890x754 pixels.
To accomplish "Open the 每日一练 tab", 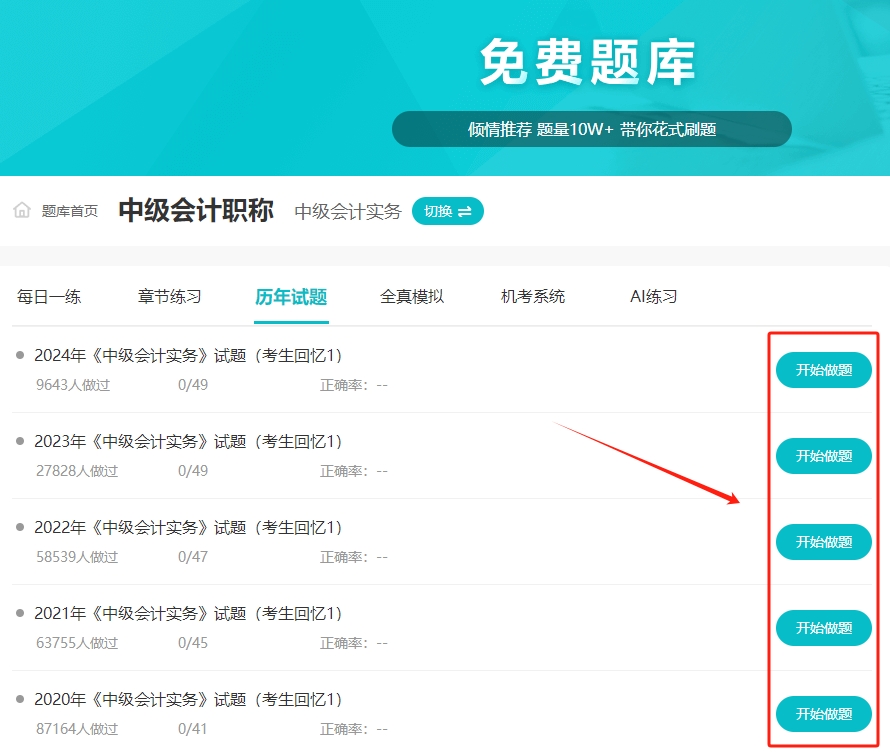I will coord(49,297).
